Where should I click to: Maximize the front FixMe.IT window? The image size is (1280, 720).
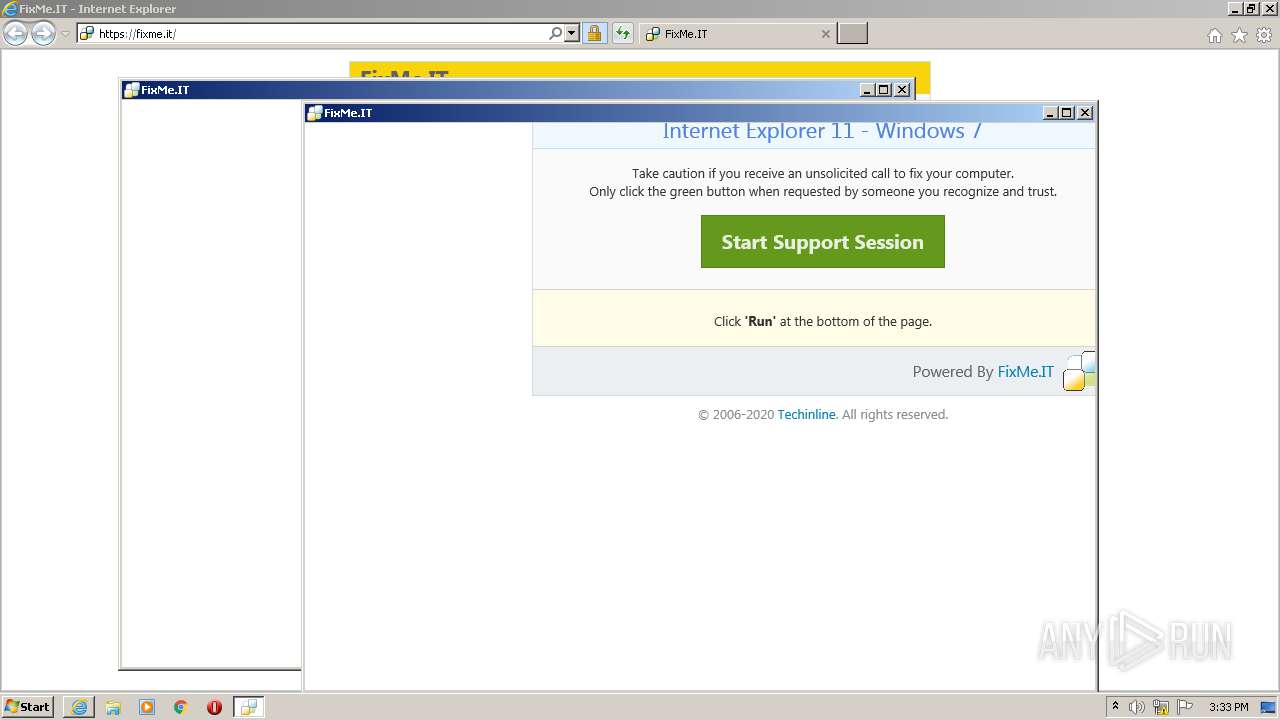1067,113
